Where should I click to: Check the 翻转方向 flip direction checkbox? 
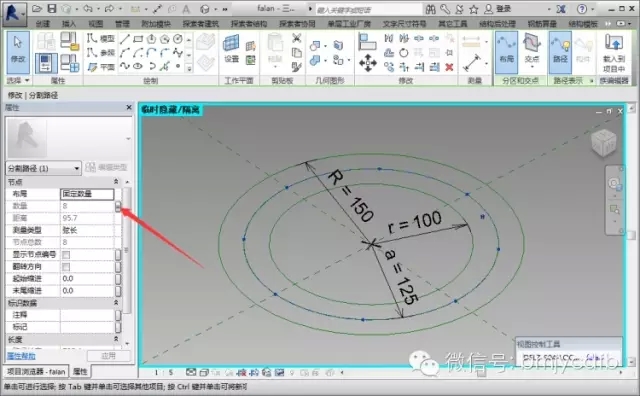point(66,267)
